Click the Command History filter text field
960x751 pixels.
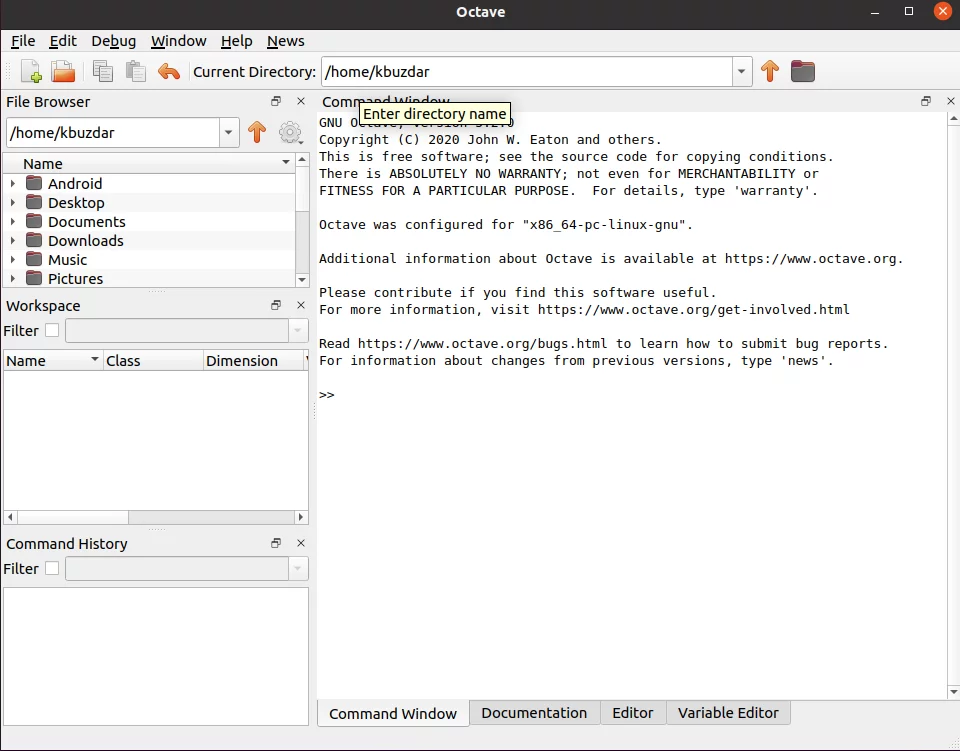(177, 569)
